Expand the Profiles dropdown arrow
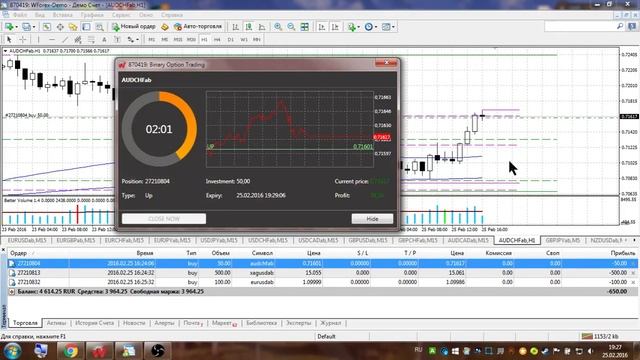 click(x=34, y=27)
